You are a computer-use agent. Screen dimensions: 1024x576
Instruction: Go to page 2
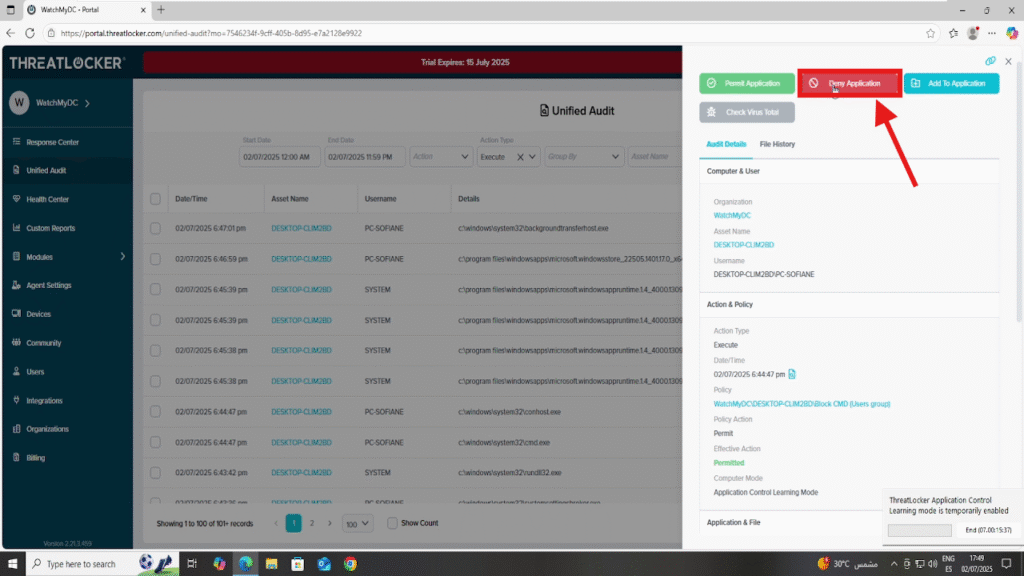(312, 523)
